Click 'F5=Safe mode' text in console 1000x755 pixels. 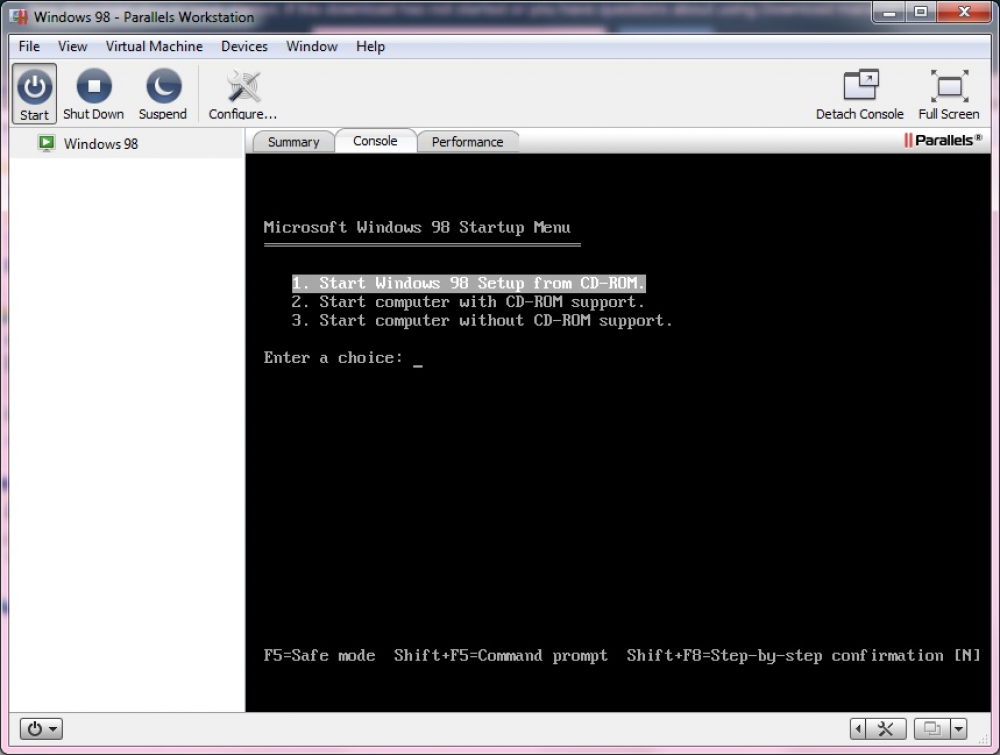[x=320, y=656]
